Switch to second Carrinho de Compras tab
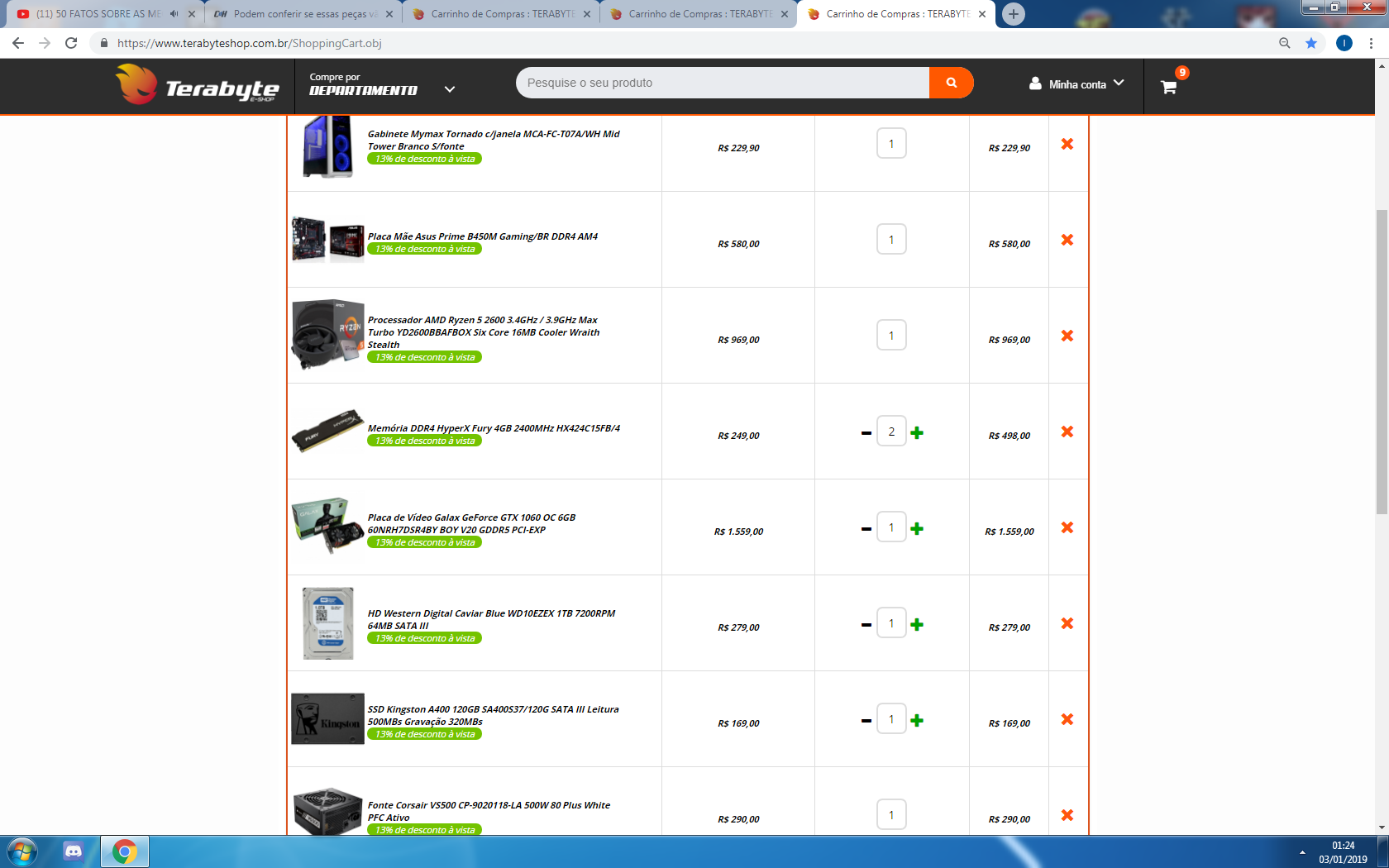 tap(700, 14)
